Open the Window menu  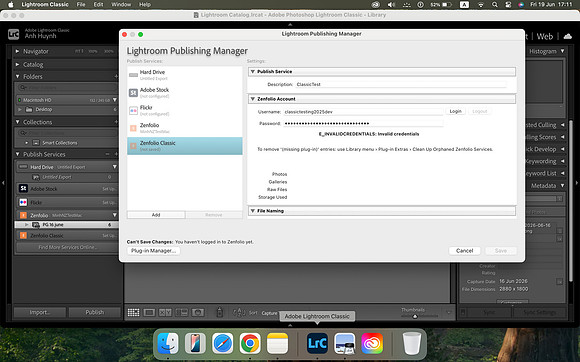(x=121, y=4)
